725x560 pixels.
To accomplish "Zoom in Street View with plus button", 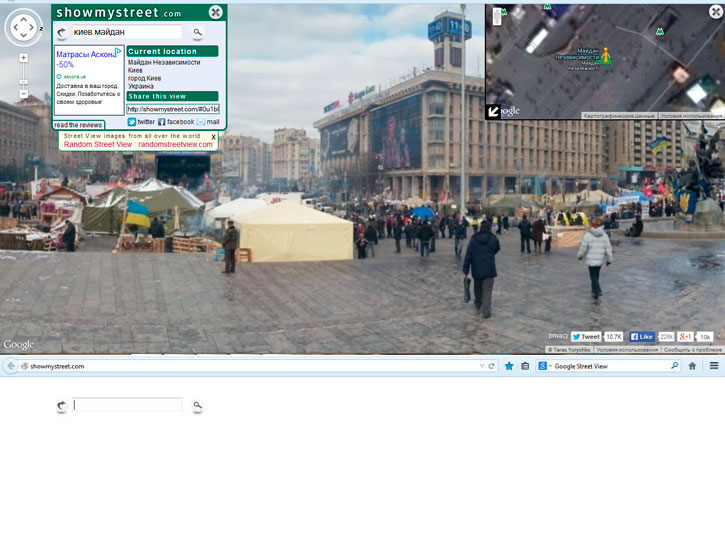I will tap(23, 58).
